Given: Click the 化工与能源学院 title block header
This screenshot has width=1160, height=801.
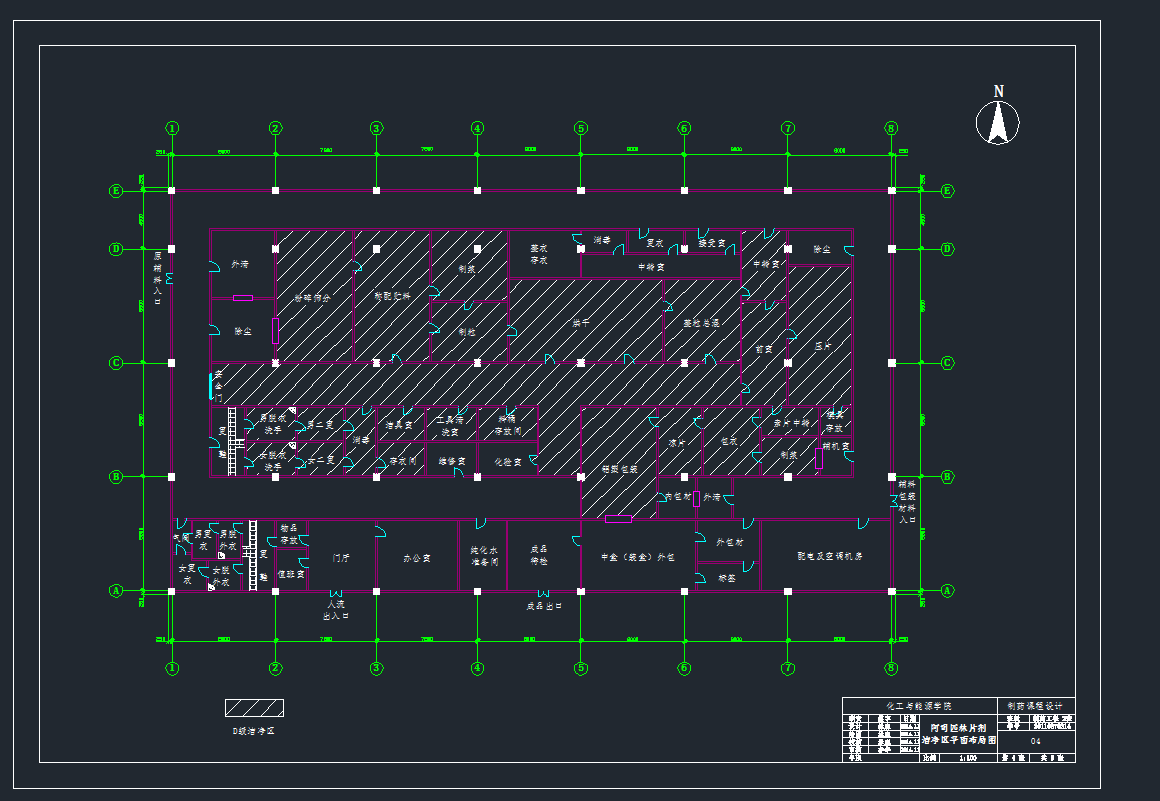Looking at the screenshot, I should click(920, 705).
